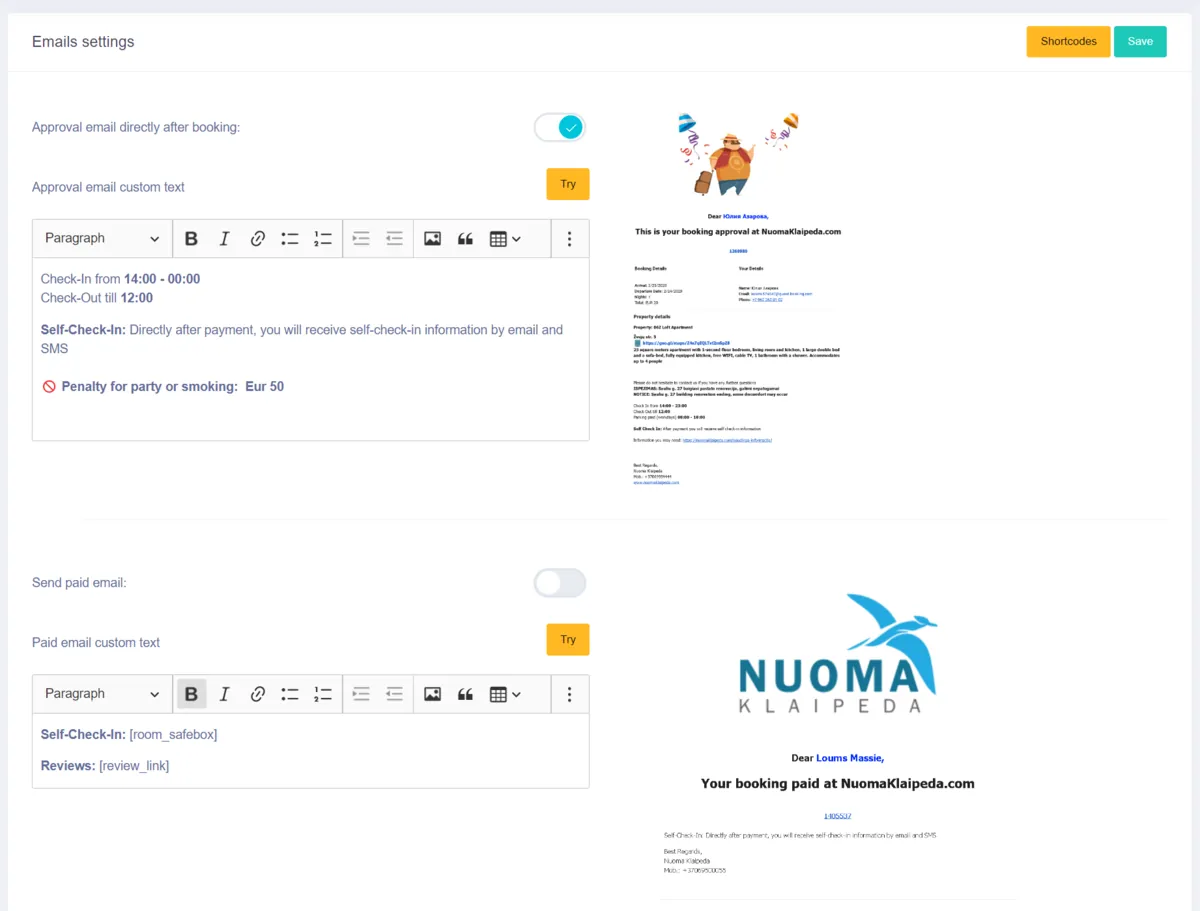
Task: Toggle italic in paid email editor
Action: 224,694
